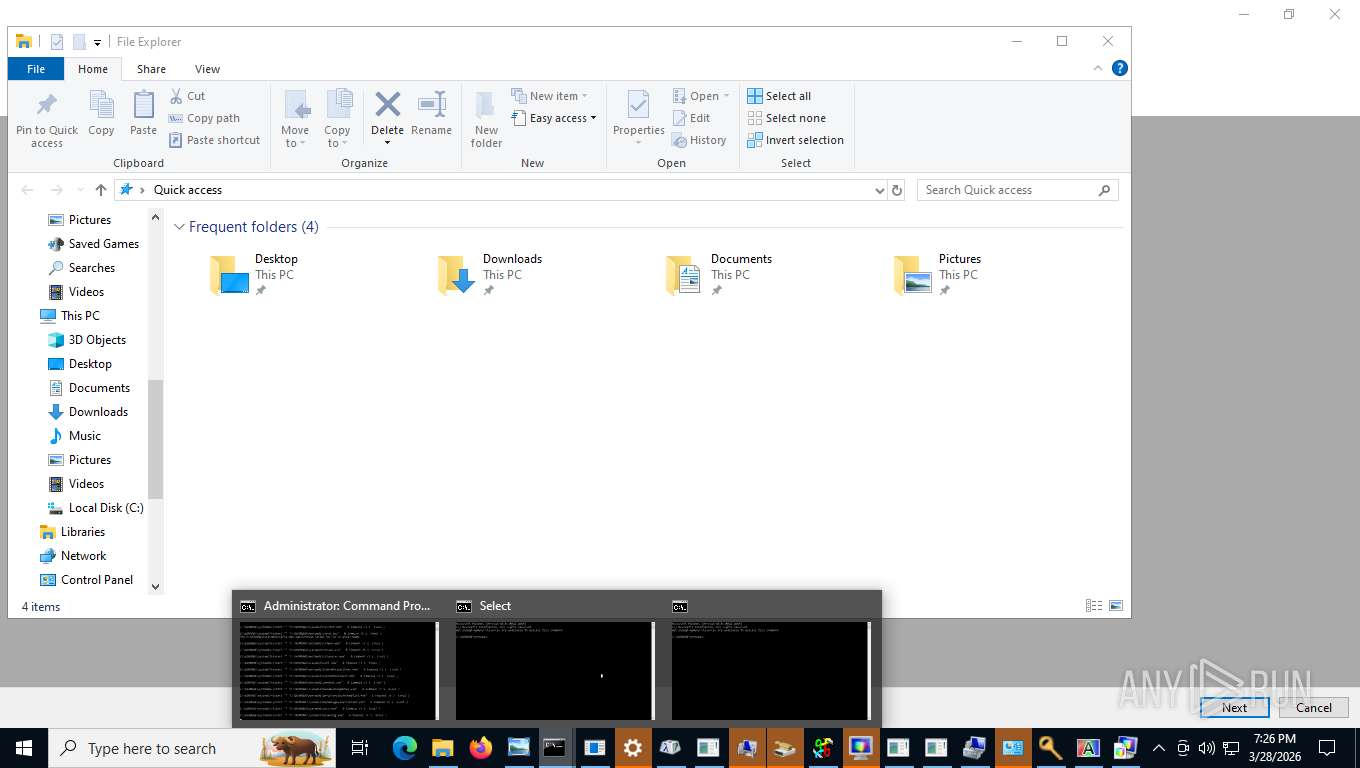
Task: Click the red Delete icon
Action: pos(387,104)
